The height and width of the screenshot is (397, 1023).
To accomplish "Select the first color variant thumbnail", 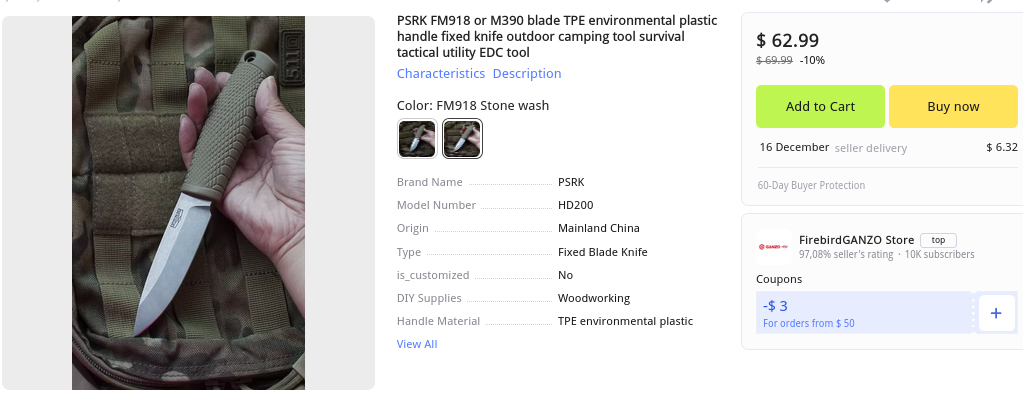I will coord(417,139).
